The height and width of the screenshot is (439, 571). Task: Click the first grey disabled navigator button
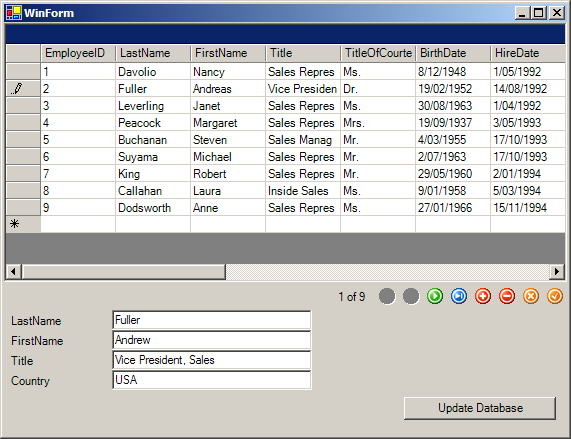tap(387, 296)
